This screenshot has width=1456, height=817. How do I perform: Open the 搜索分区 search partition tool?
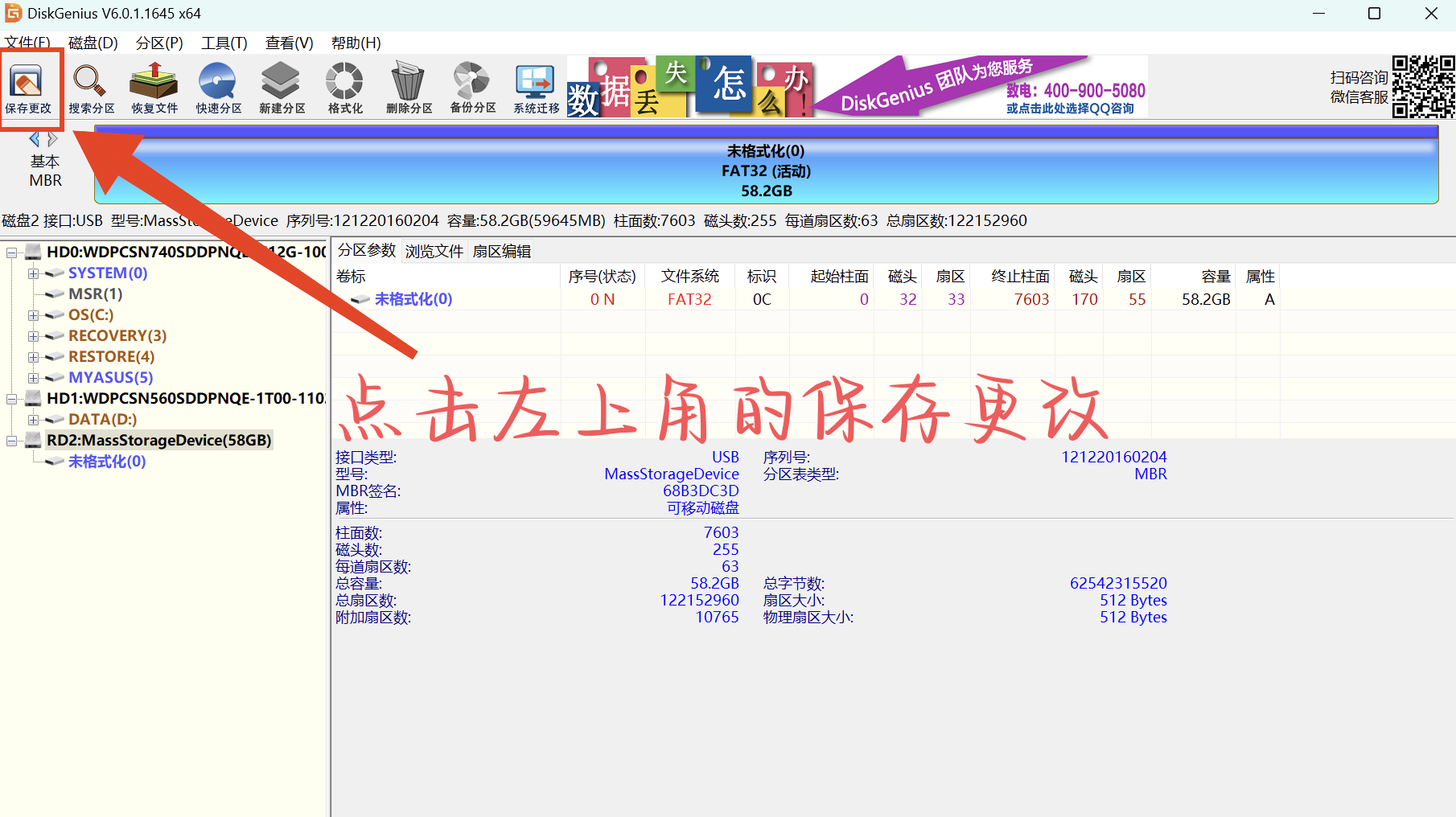(91, 88)
